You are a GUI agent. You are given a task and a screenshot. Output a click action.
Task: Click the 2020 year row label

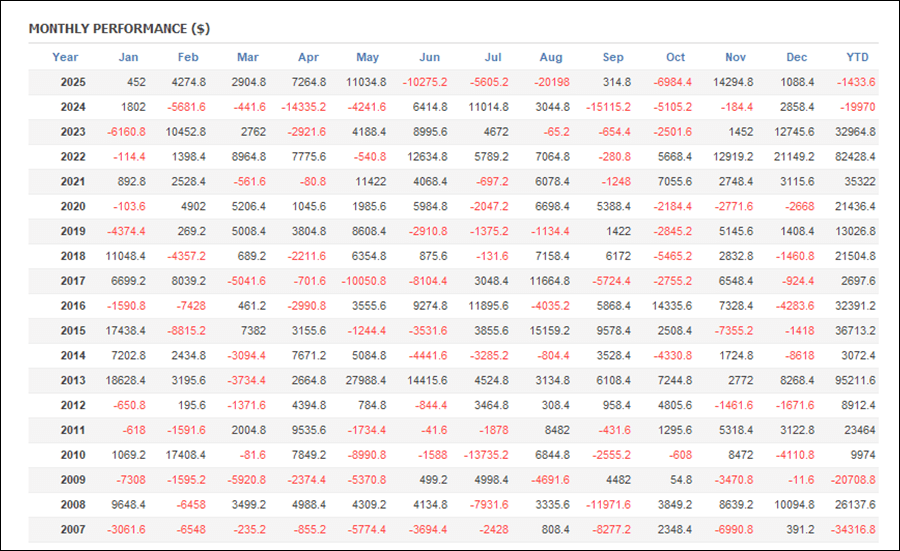[73, 207]
